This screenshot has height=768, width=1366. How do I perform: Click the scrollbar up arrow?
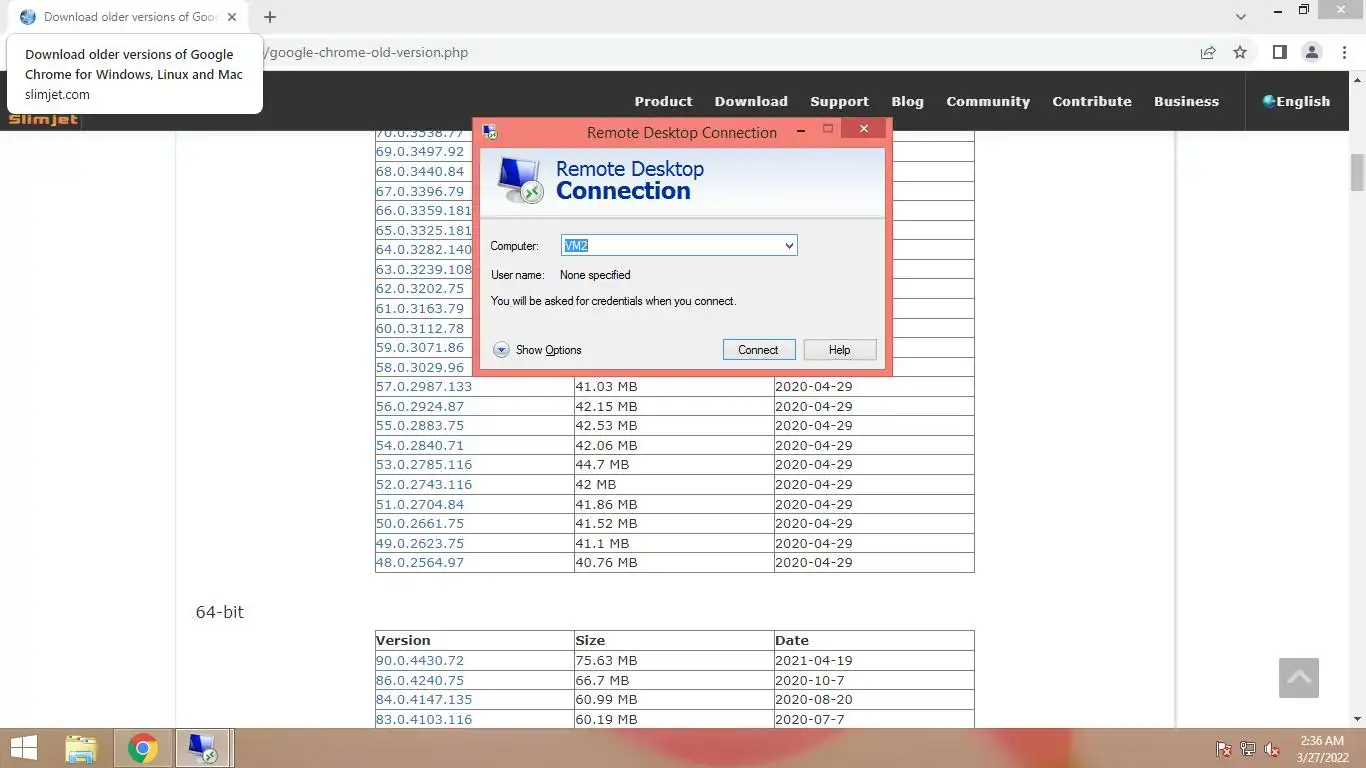pos(1357,79)
